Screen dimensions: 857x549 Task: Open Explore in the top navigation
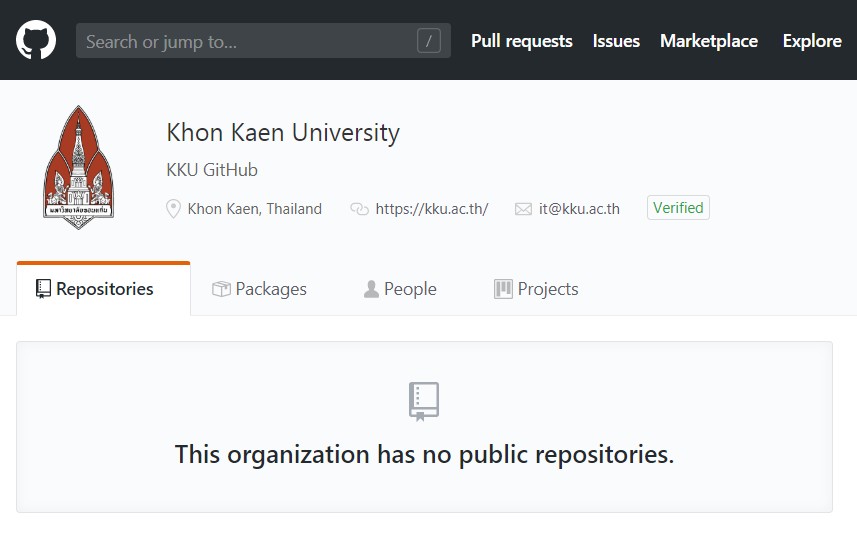[x=812, y=41]
